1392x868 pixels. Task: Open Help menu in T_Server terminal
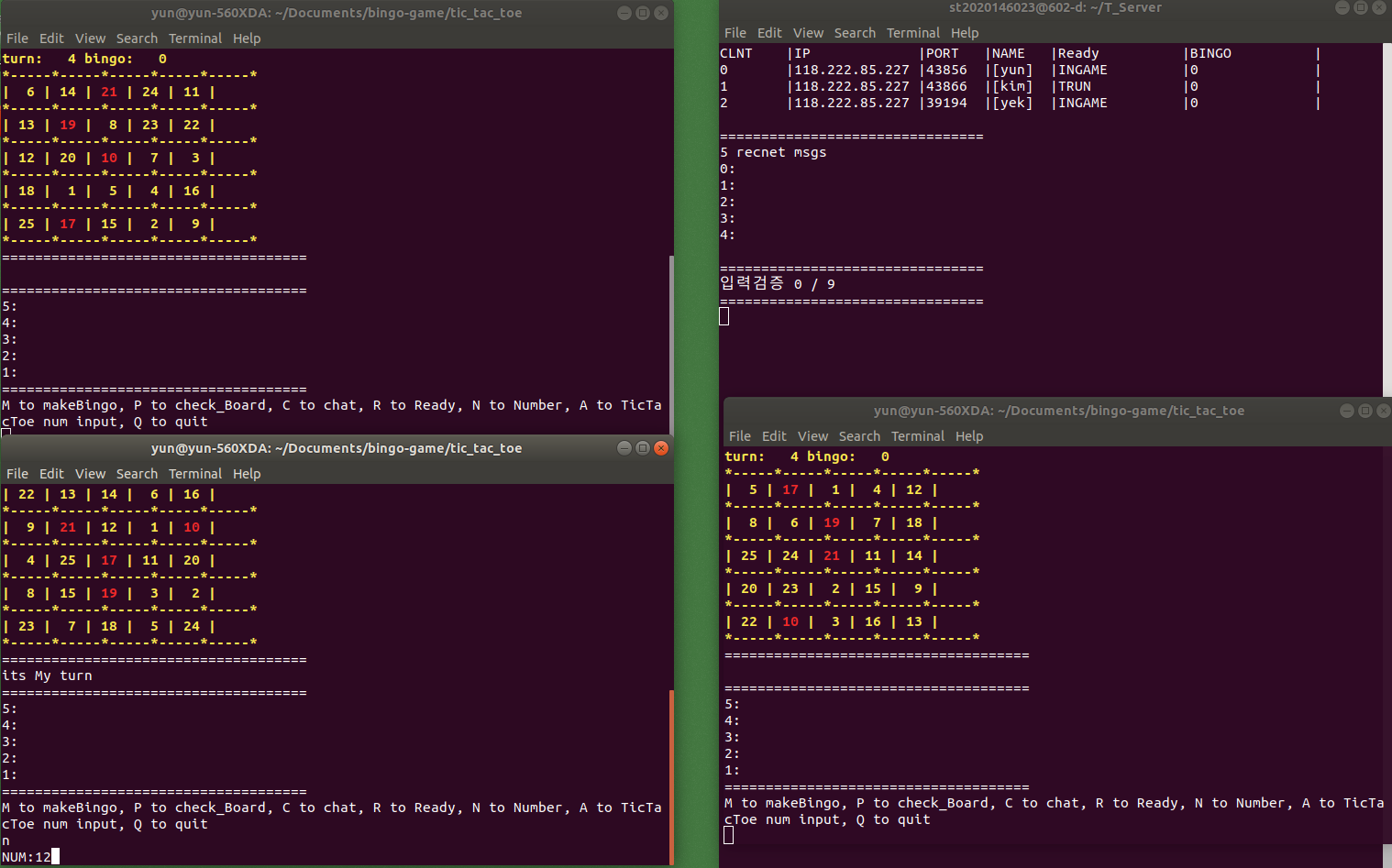coord(965,33)
